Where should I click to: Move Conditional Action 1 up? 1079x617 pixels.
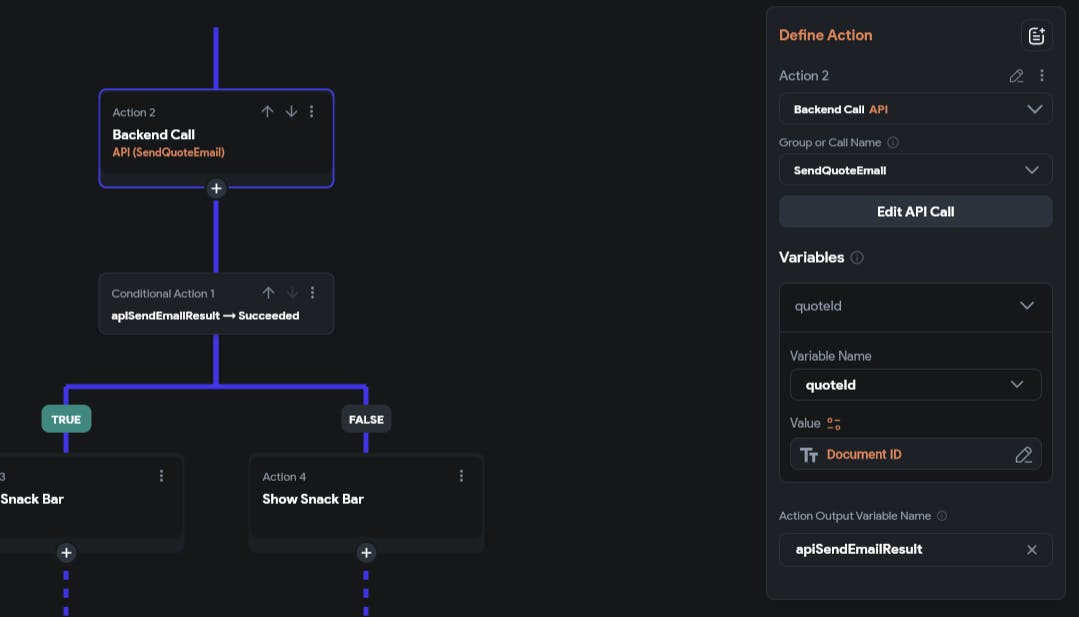point(268,293)
